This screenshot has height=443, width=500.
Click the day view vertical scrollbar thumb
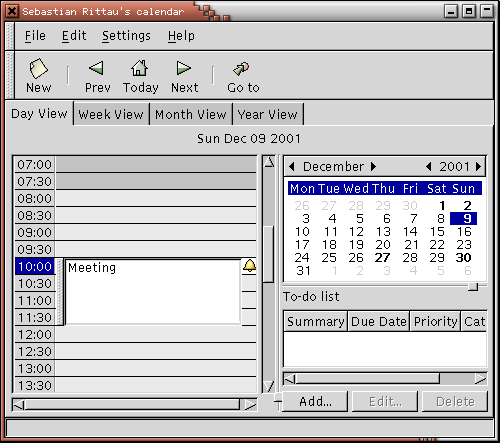point(268,255)
